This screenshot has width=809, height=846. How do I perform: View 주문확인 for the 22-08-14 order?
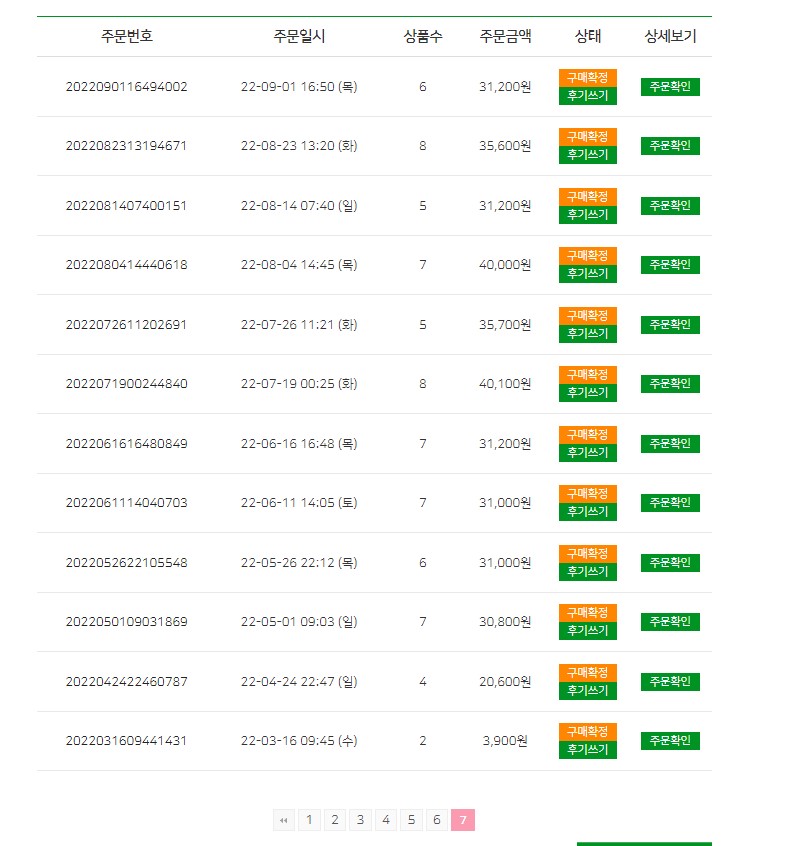click(670, 206)
